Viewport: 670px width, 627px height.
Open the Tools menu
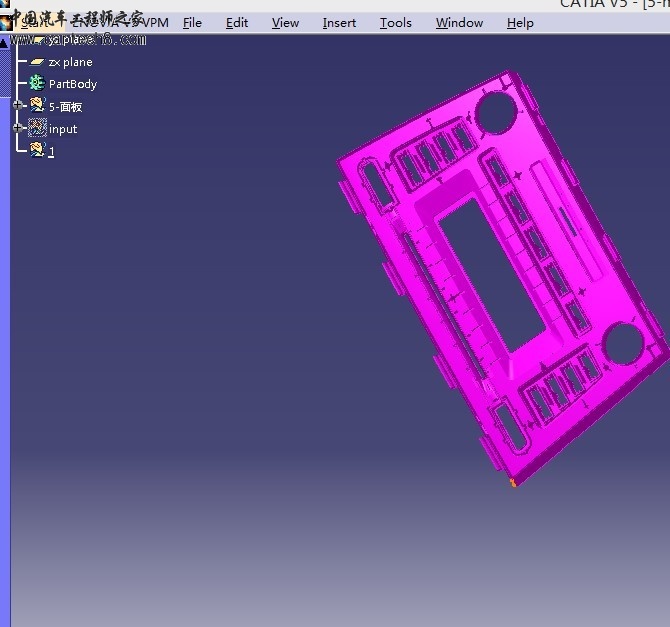396,23
